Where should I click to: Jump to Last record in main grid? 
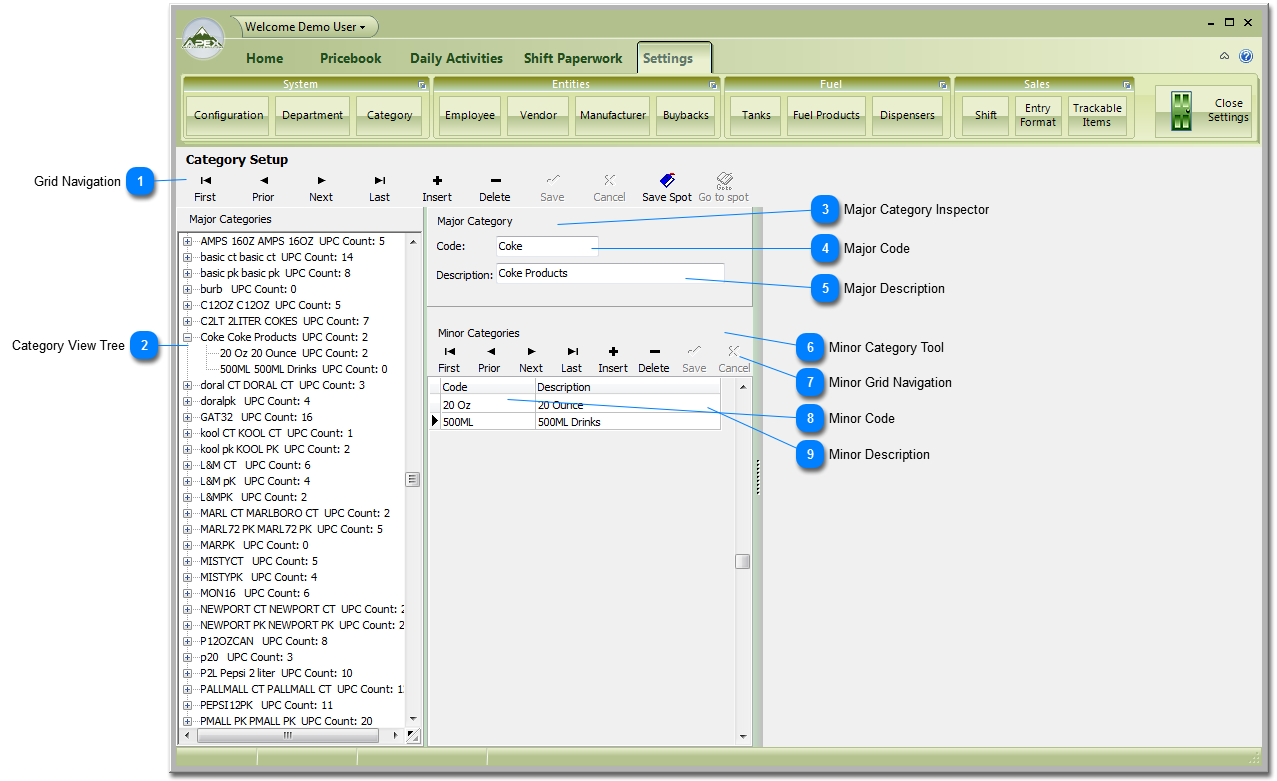379,181
